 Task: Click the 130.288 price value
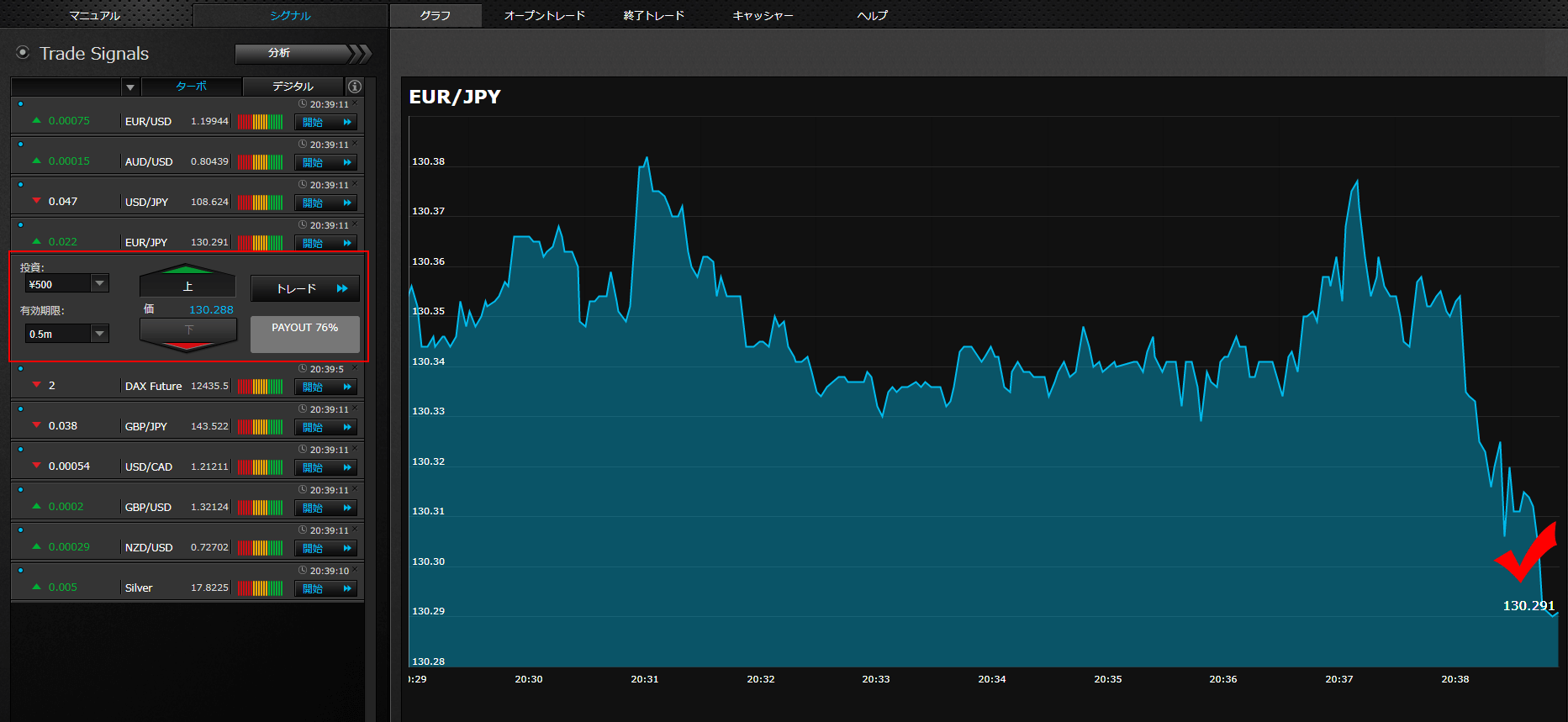pos(211,309)
